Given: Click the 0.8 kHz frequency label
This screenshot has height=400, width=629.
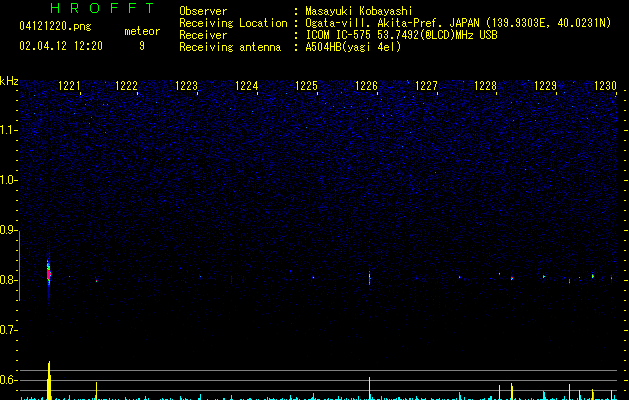Looking at the screenshot, I should click(x=8, y=280).
